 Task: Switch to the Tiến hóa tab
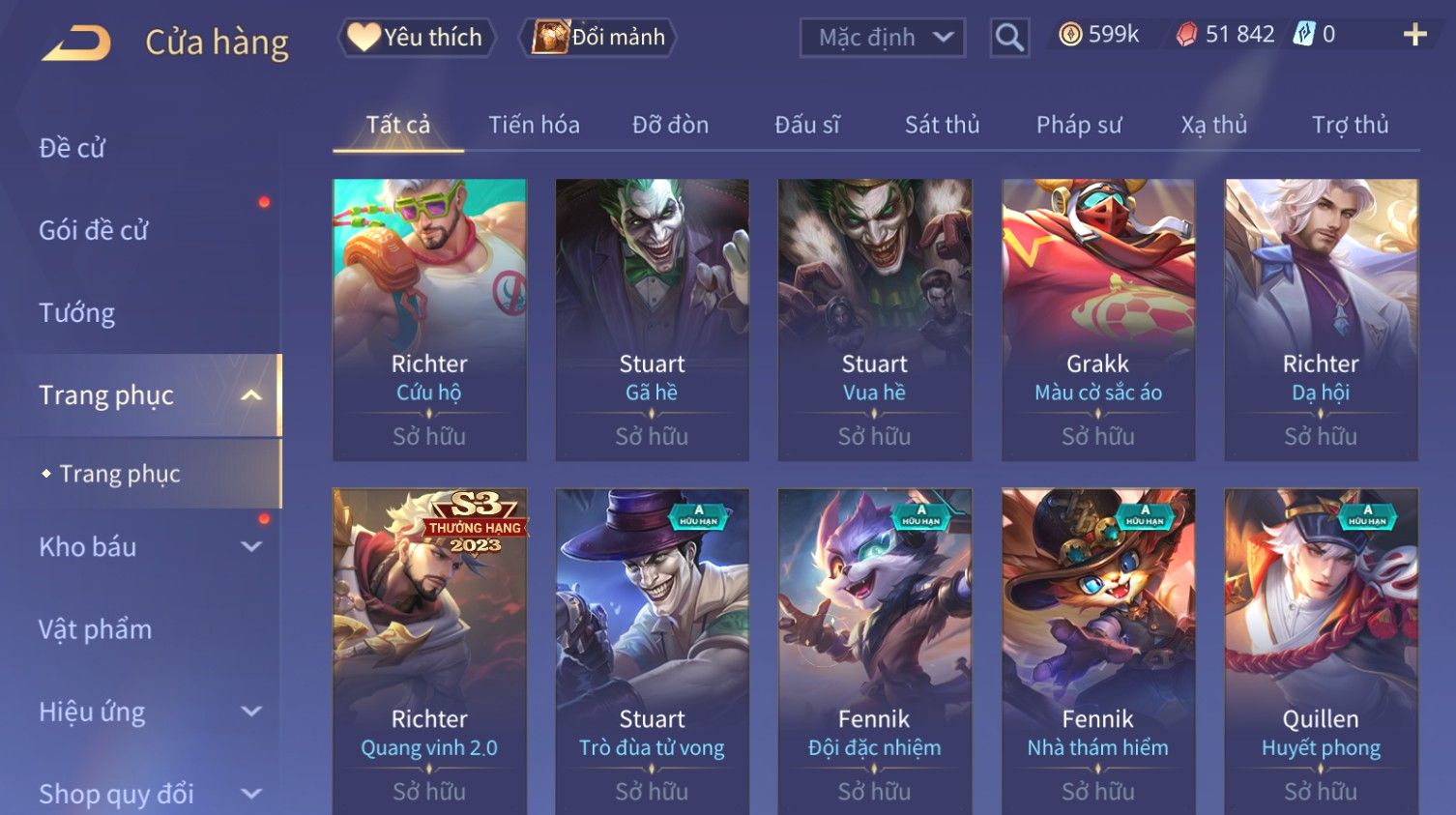tap(534, 125)
